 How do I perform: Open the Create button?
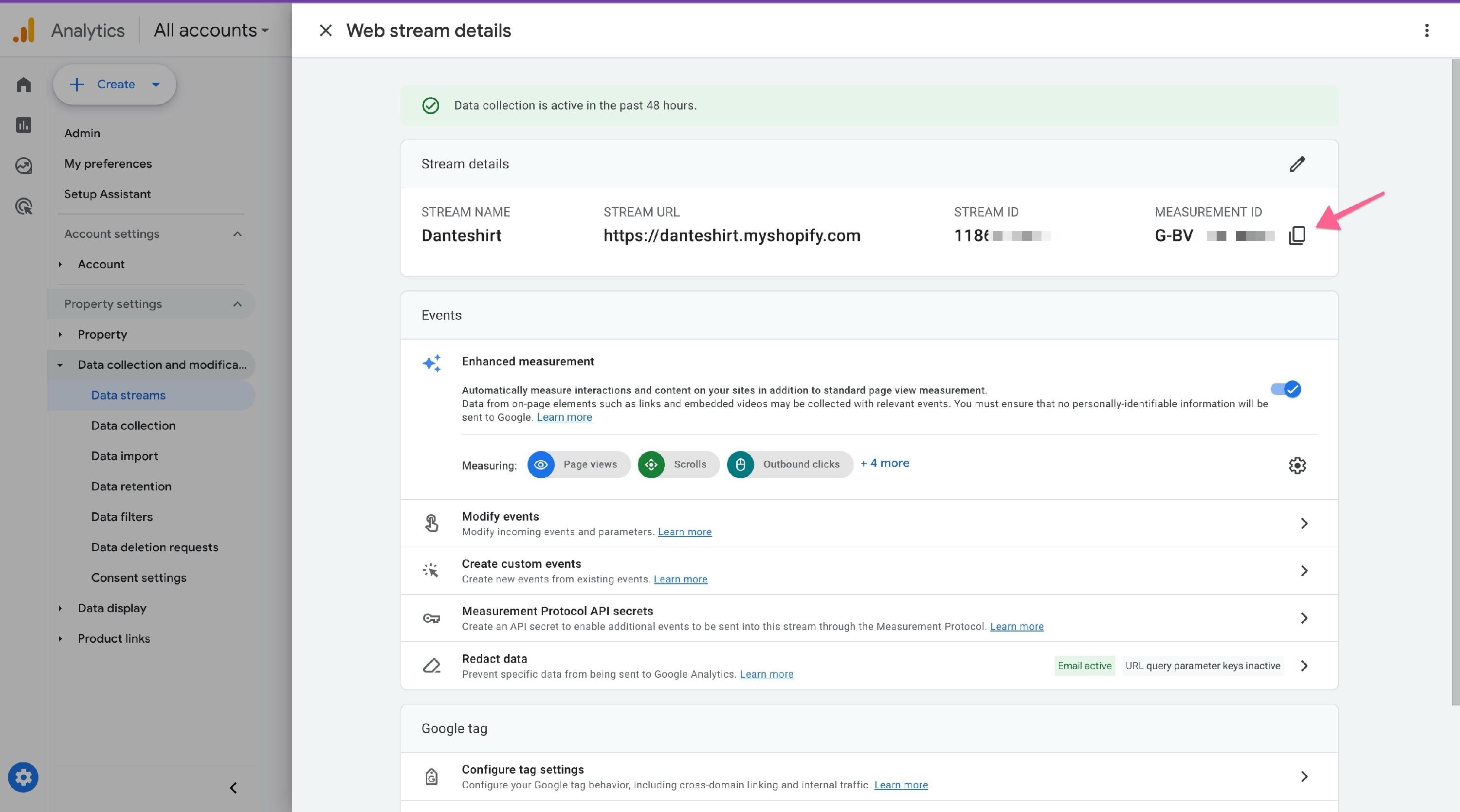114,85
